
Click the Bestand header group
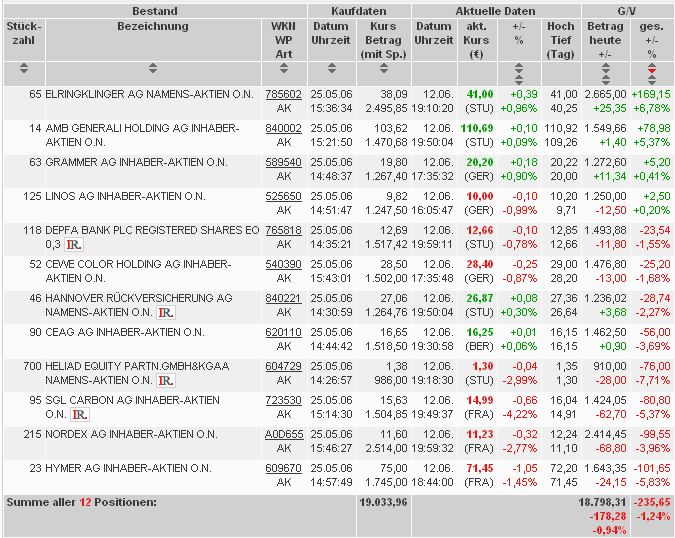(155, 11)
